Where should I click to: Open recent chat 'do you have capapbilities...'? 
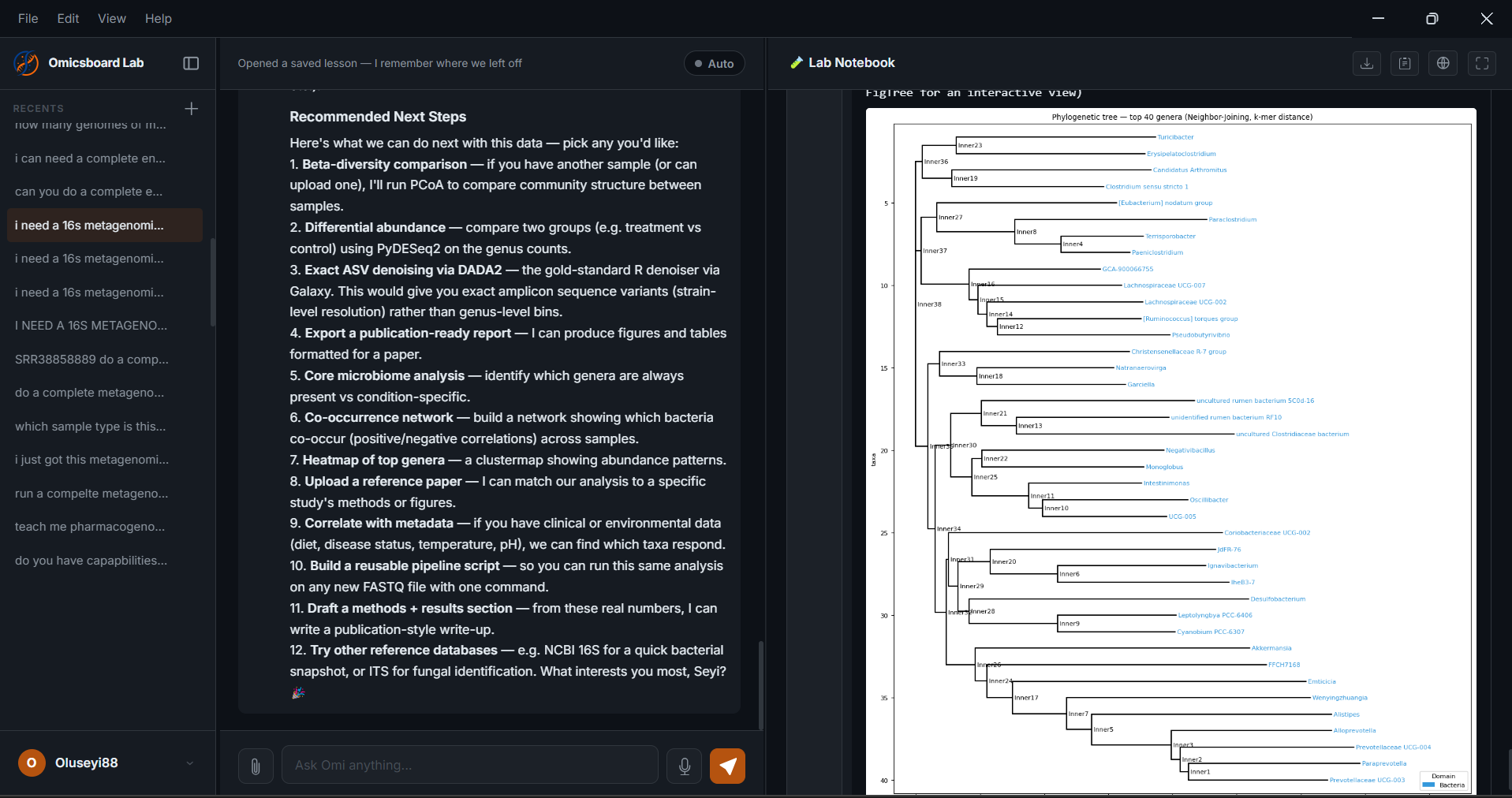(104, 561)
